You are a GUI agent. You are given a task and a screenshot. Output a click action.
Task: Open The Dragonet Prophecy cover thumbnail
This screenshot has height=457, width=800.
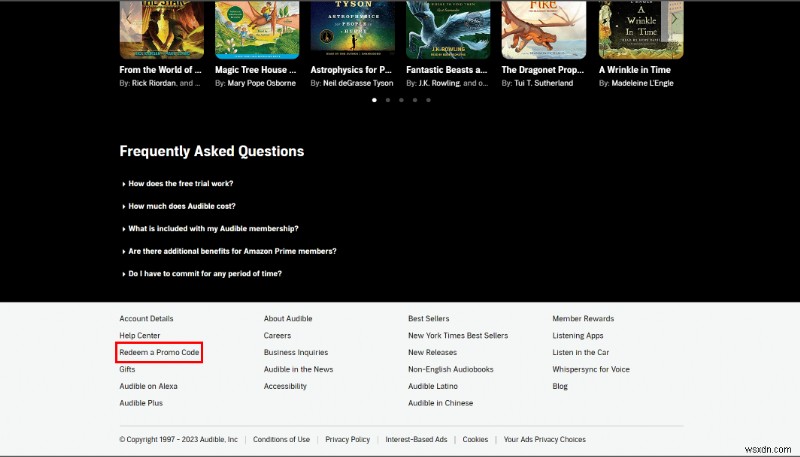tap(544, 30)
